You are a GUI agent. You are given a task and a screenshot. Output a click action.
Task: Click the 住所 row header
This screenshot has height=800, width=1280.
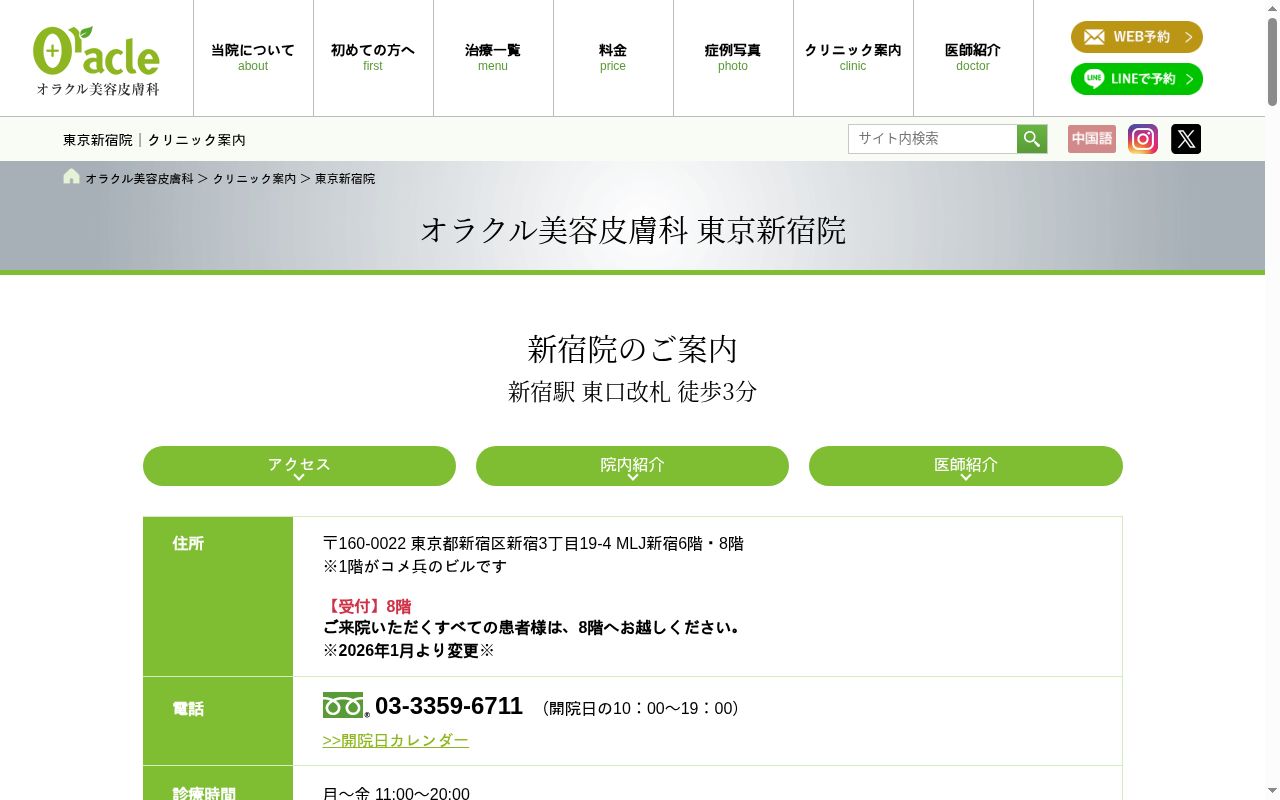pos(218,596)
